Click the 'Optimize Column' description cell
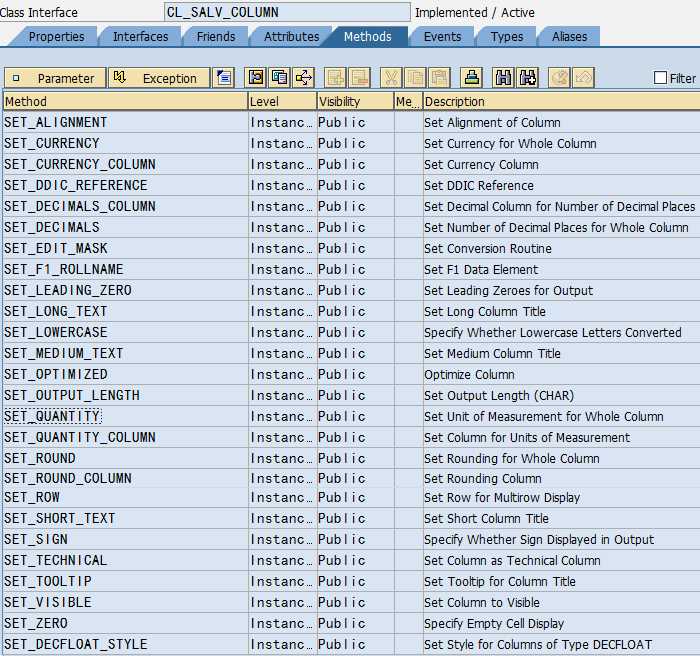700x656 pixels. click(x=561, y=374)
